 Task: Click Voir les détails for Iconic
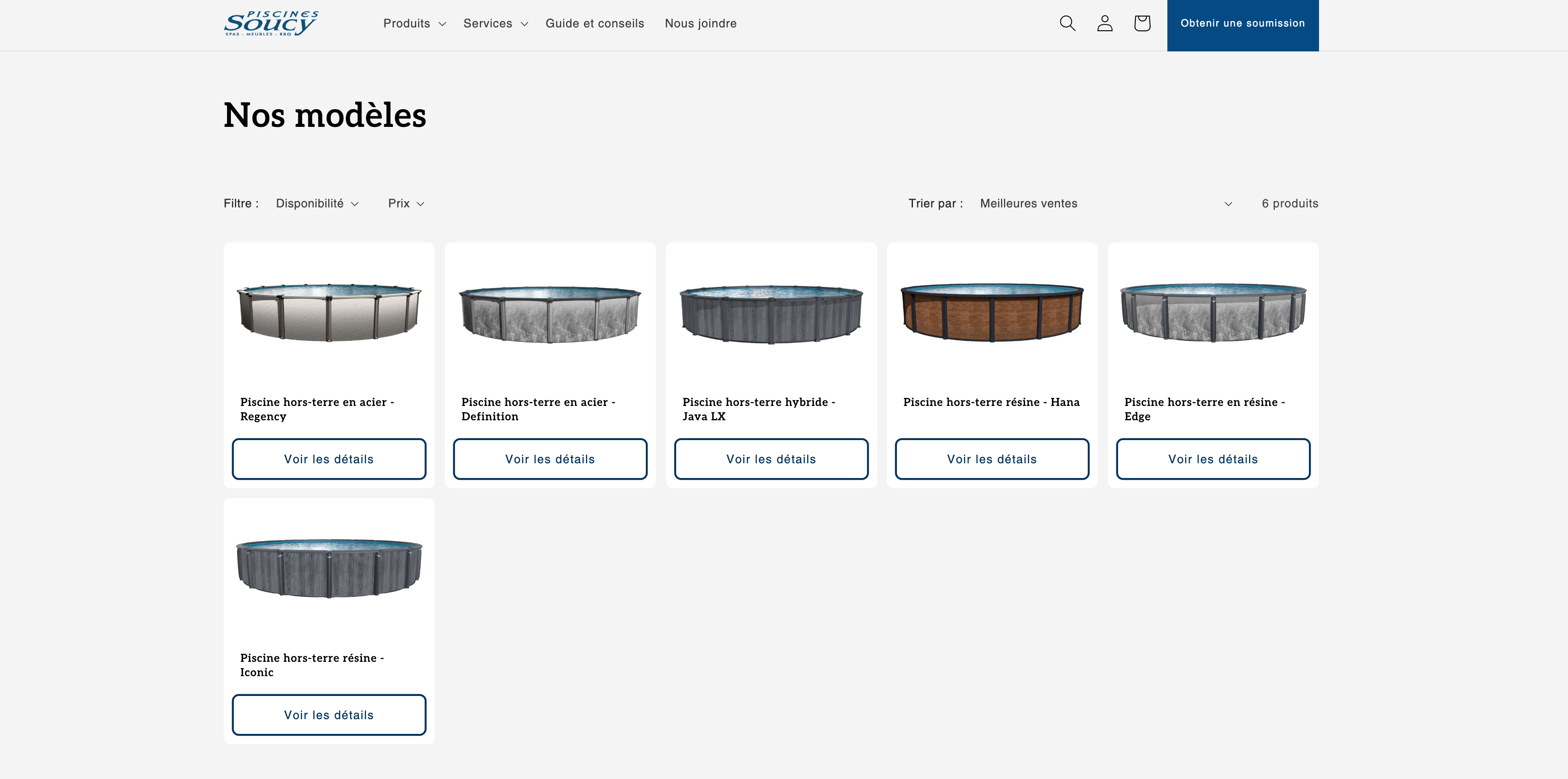coord(329,715)
